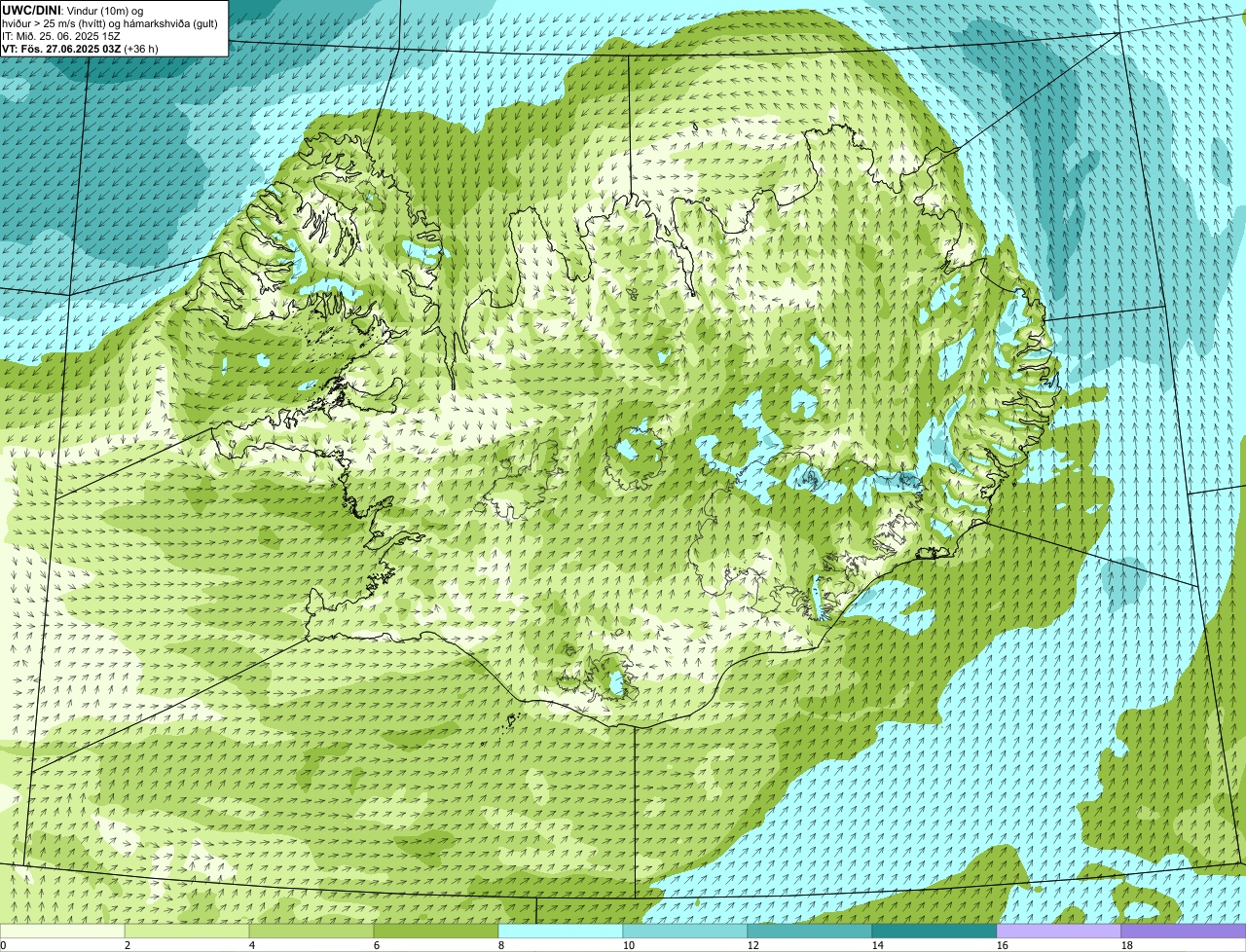Click the legend scale label "16"

coord(1003,945)
